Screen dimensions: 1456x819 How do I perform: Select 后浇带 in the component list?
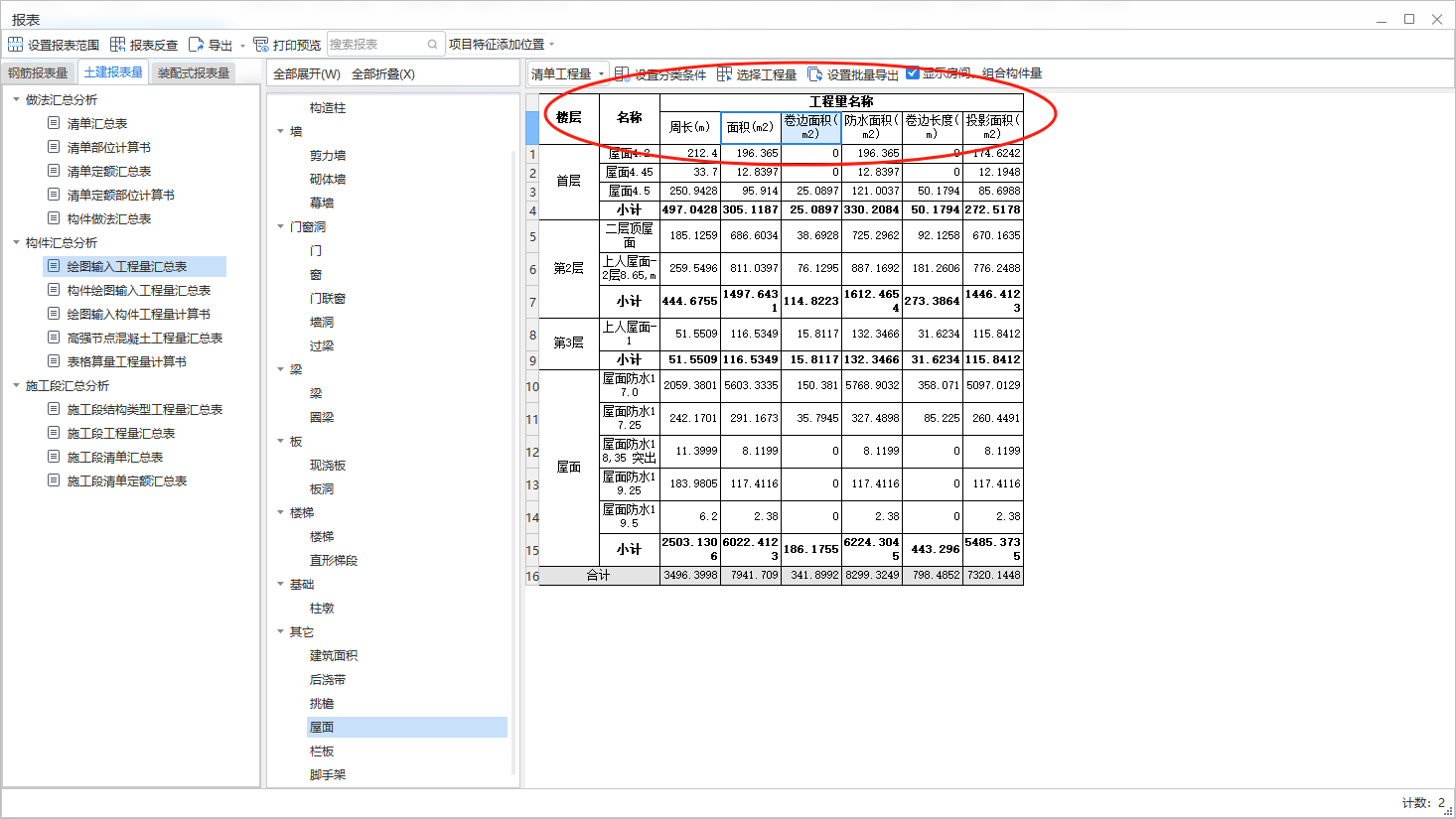coord(328,679)
